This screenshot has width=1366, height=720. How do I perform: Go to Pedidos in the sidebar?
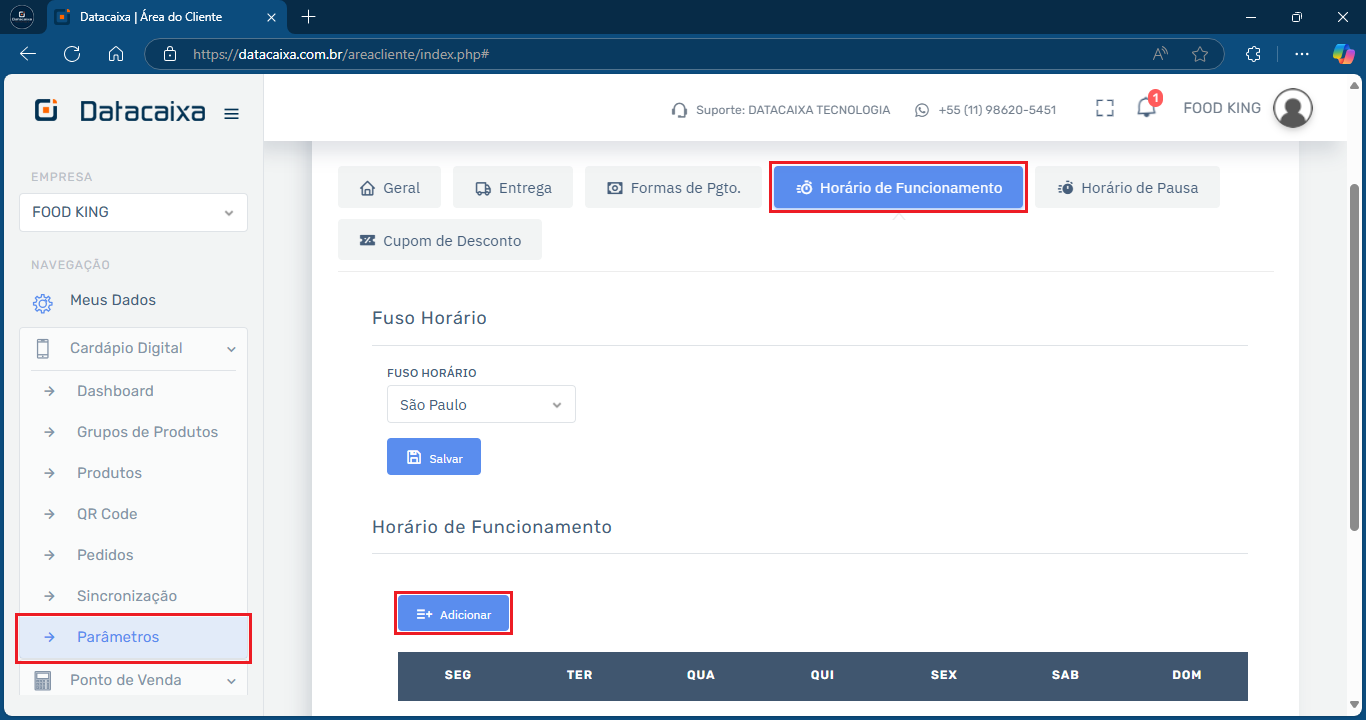105,555
